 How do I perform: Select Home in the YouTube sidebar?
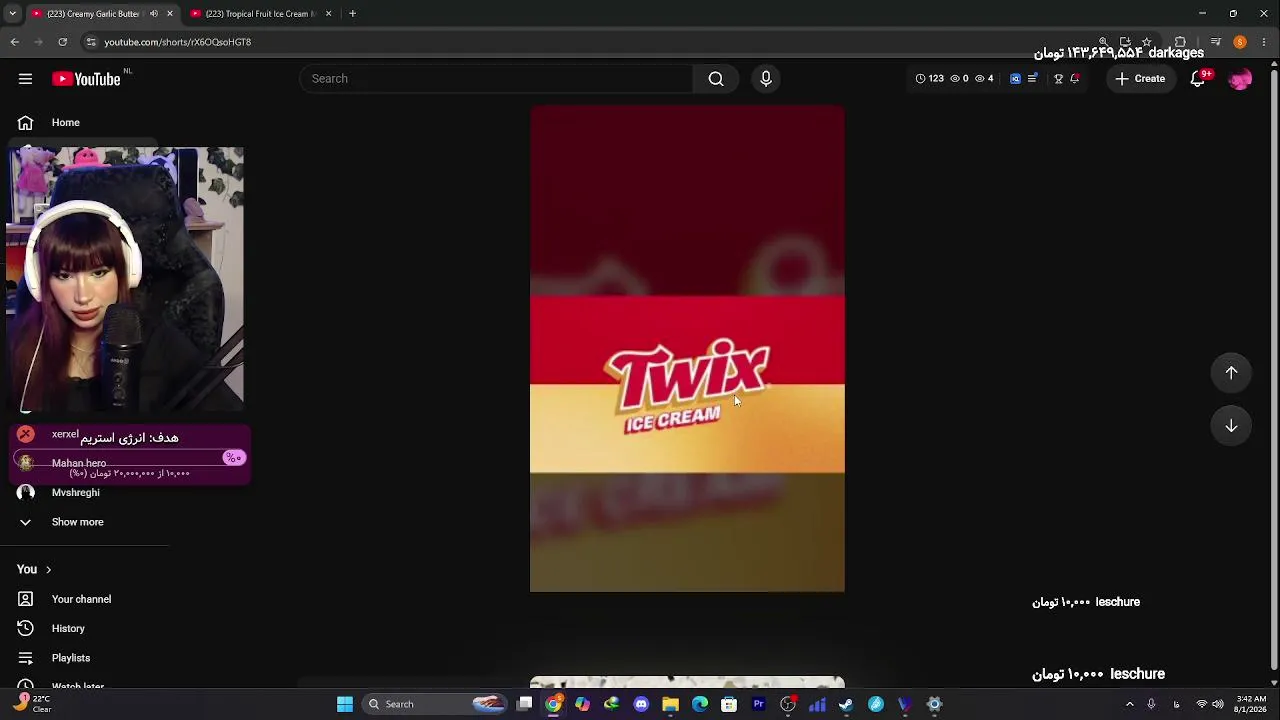[66, 123]
